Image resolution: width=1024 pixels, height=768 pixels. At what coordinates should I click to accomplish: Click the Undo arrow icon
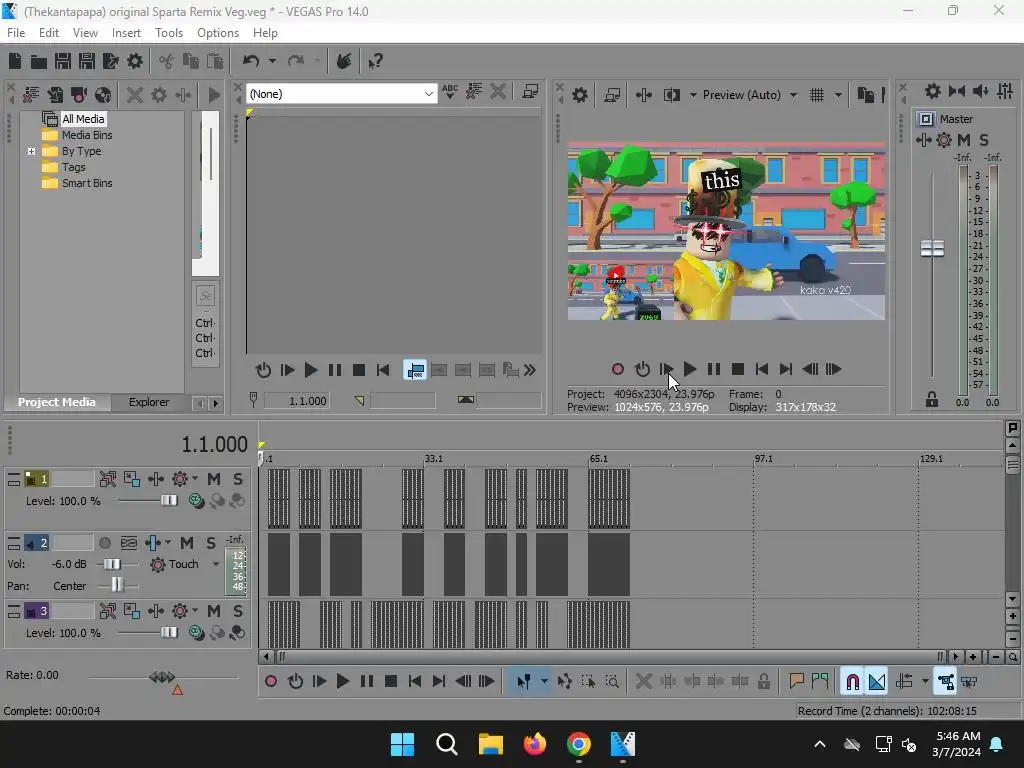[x=251, y=61]
